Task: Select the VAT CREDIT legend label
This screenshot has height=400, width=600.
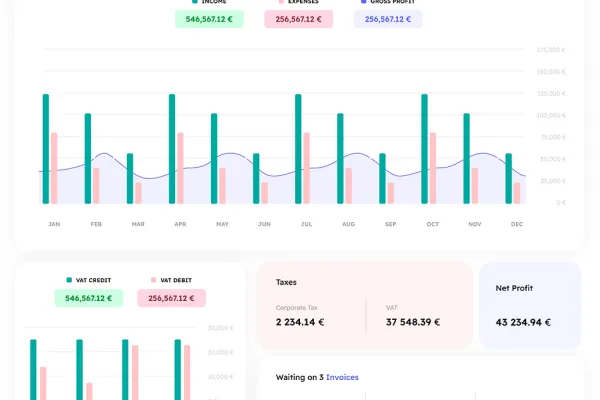Action: point(93,280)
